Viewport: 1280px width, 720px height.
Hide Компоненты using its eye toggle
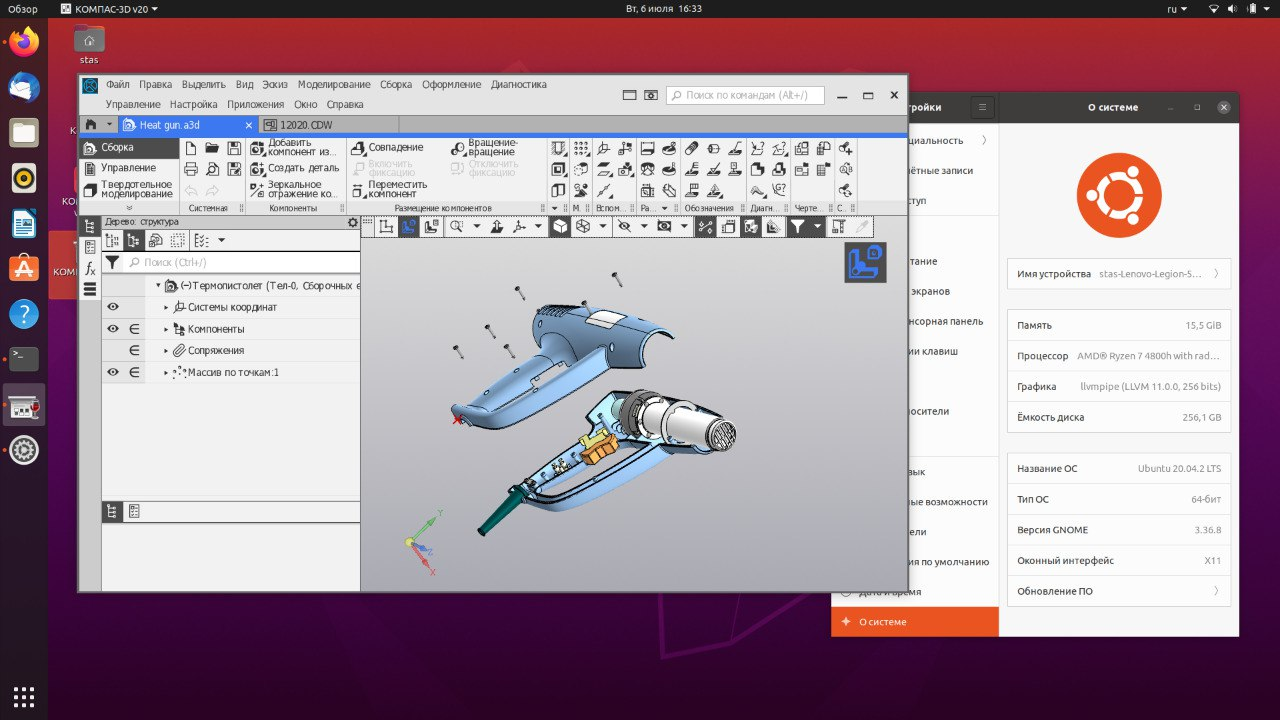[x=113, y=329]
